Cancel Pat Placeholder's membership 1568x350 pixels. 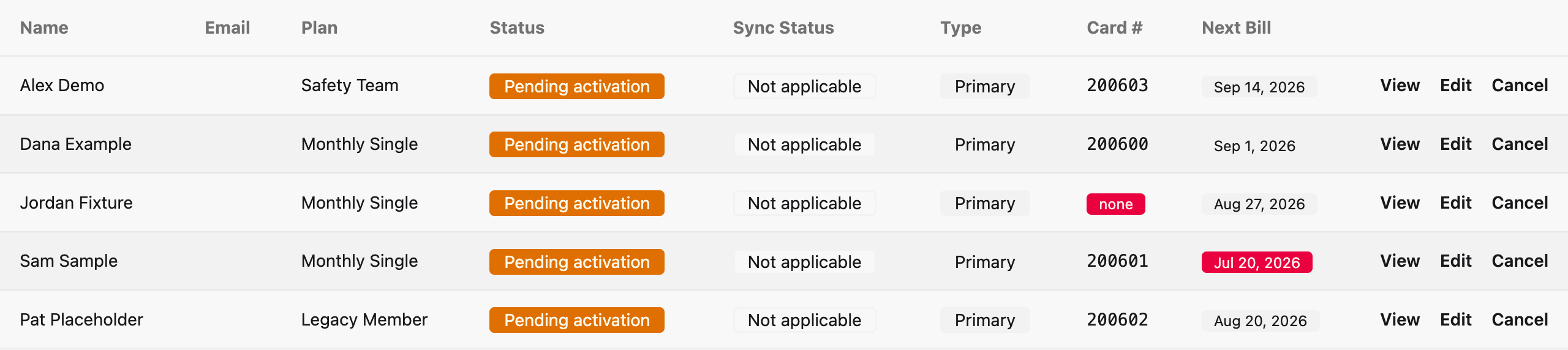click(x=1520, y=320)
